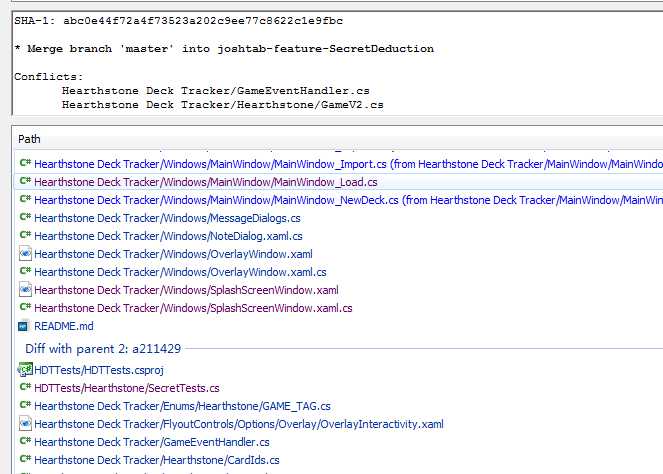The image size is (663, 474).
Task: Select Windows/OverlayWindow.xaml.cs entry
Action: (180, 272)
